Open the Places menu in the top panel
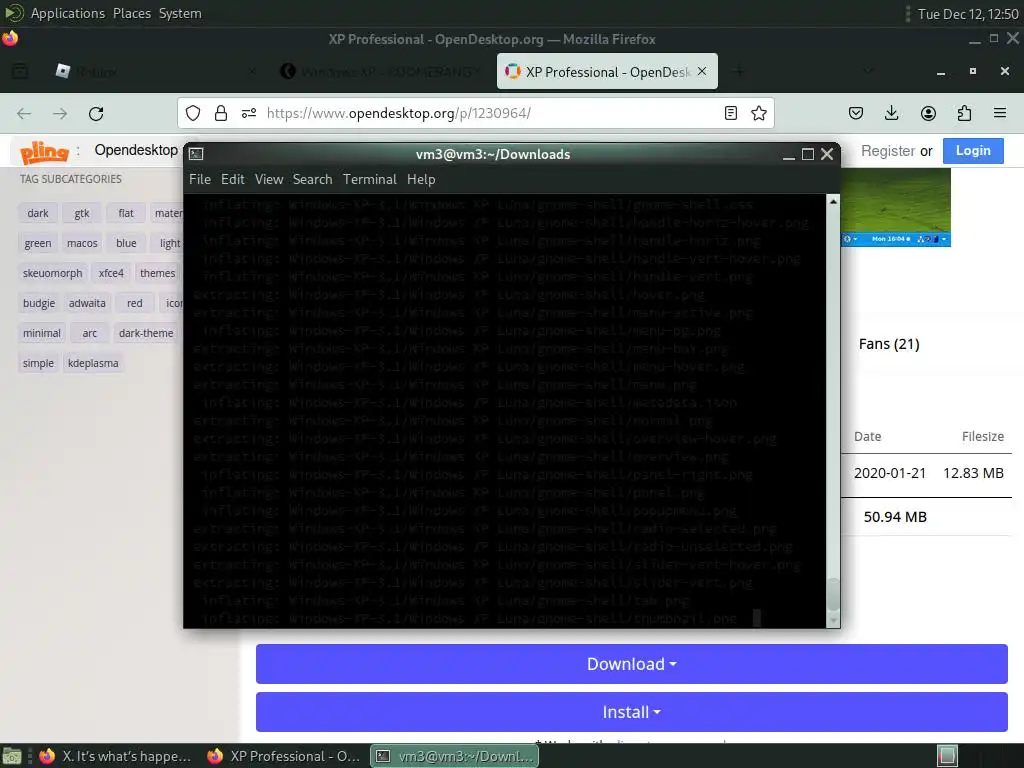 (132, 13)
